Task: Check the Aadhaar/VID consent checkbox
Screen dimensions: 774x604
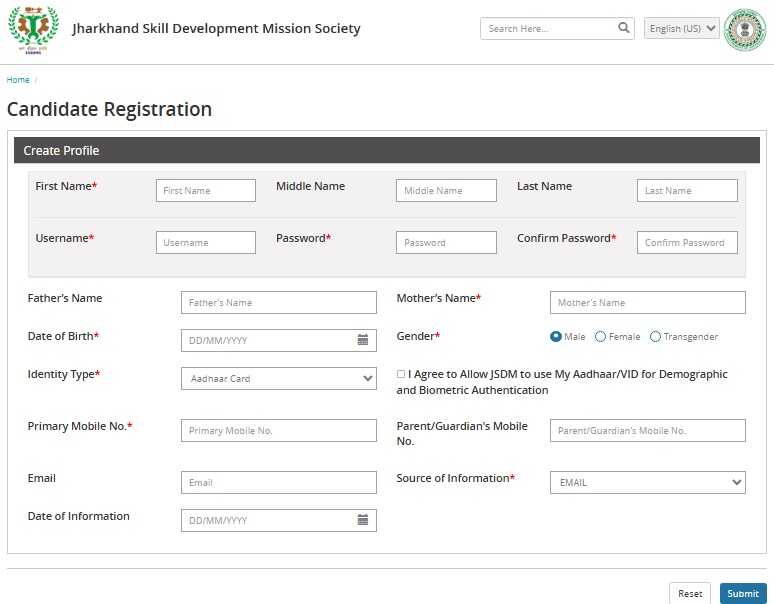Action: coord(401,374)
